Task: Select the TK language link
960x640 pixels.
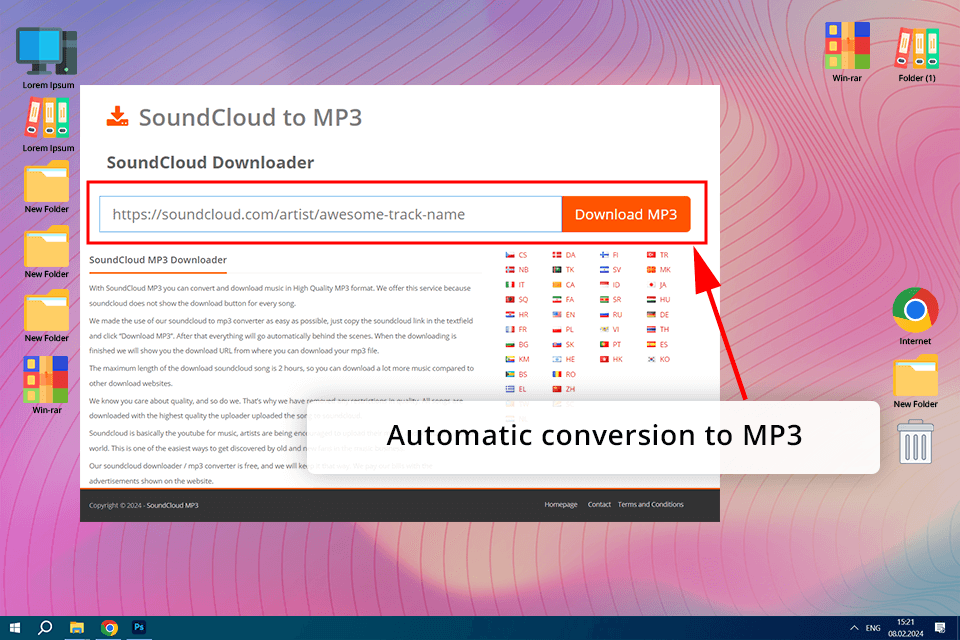Action: coord(570,270)
